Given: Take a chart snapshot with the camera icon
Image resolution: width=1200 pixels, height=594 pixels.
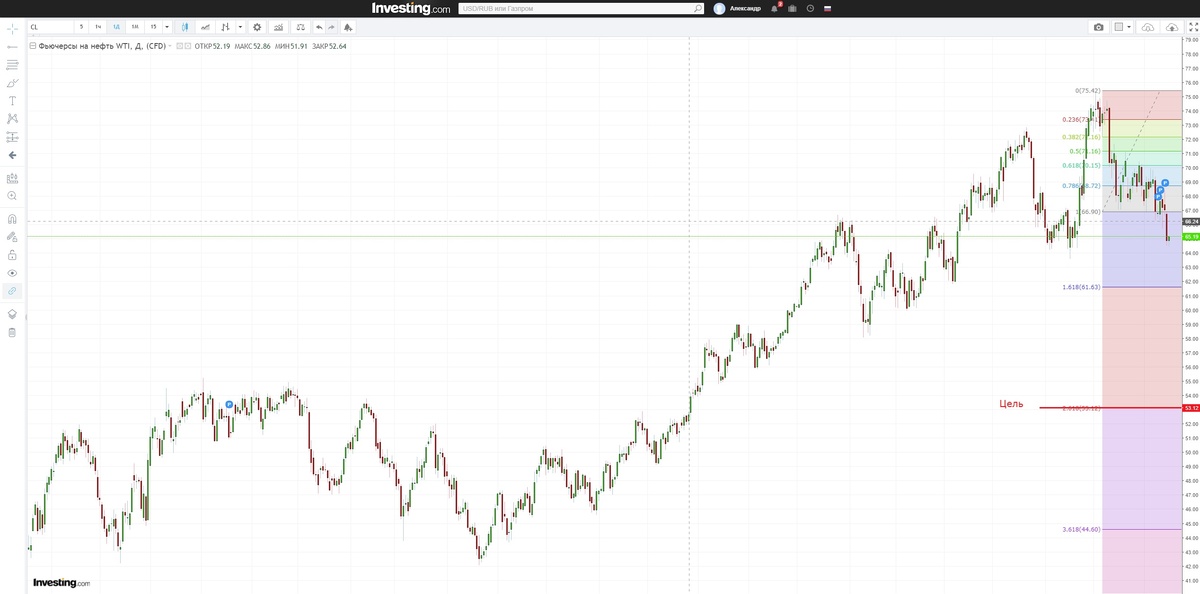Looking at the screenshot, I should [1098, 27].
